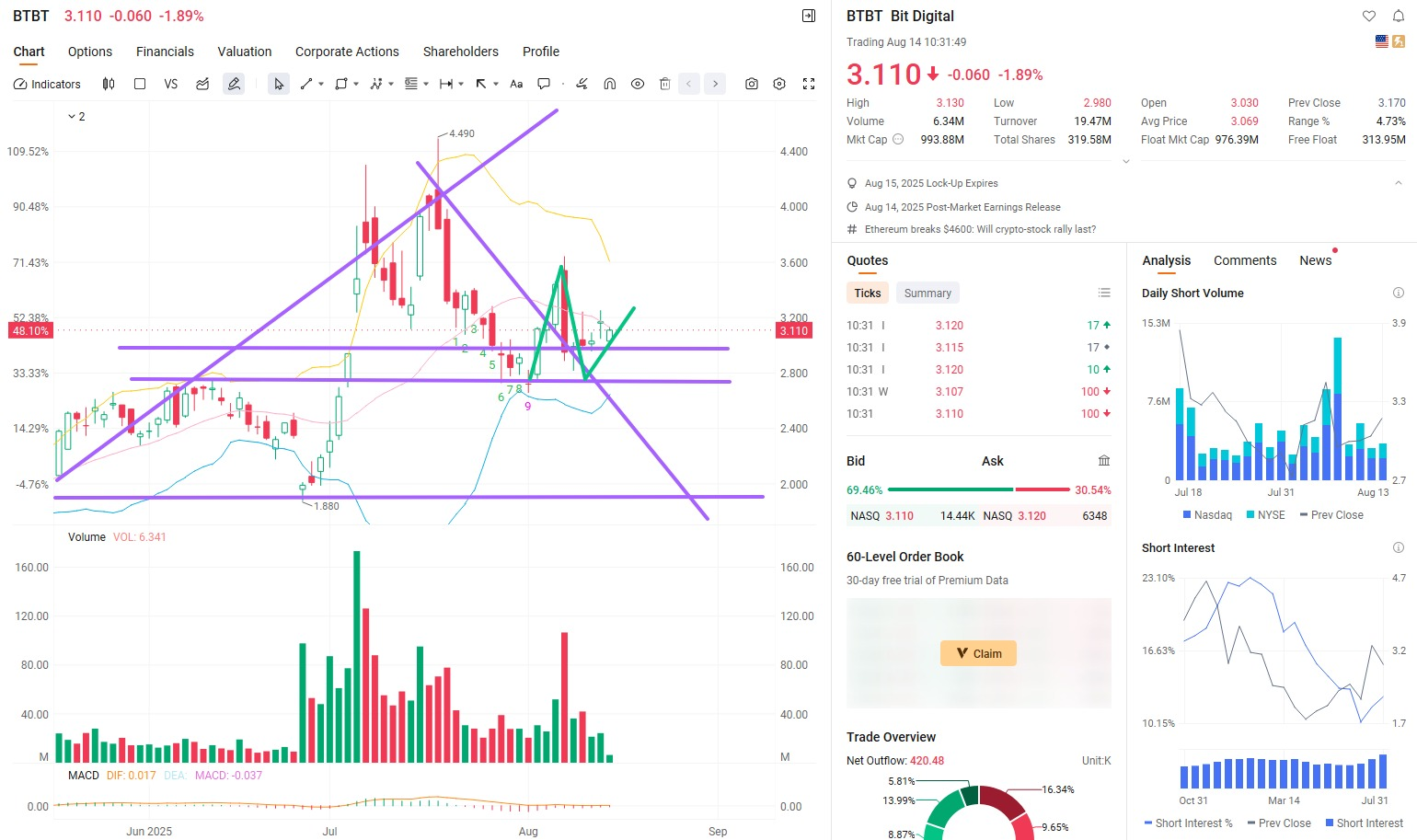The image size is (1417, 840).
Task: Take a chart snapshot with camera icon
Action: [752, 84]
